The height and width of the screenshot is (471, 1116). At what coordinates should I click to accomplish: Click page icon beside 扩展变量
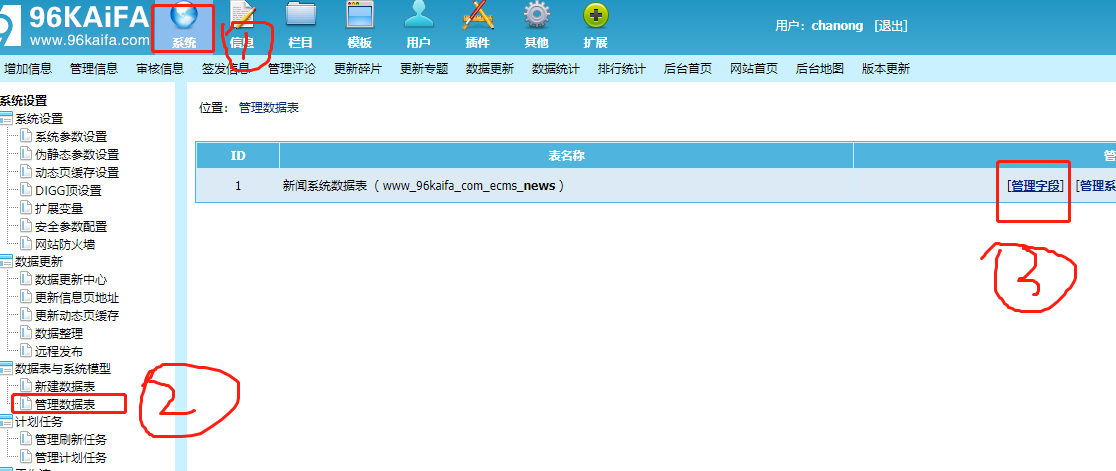click(26, 208)
